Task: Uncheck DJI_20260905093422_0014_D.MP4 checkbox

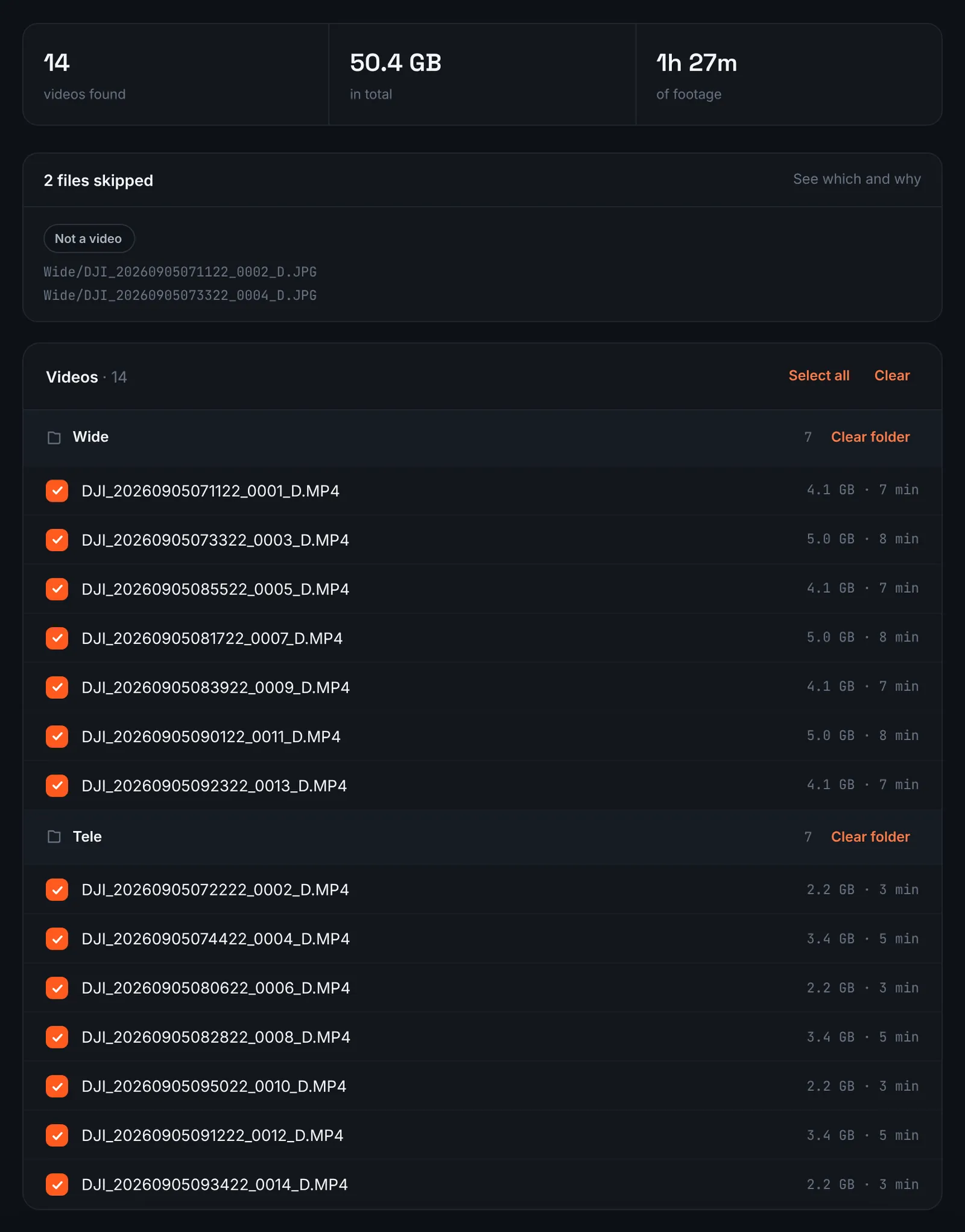Action: pyautogui.click(x=57, y=1184)
